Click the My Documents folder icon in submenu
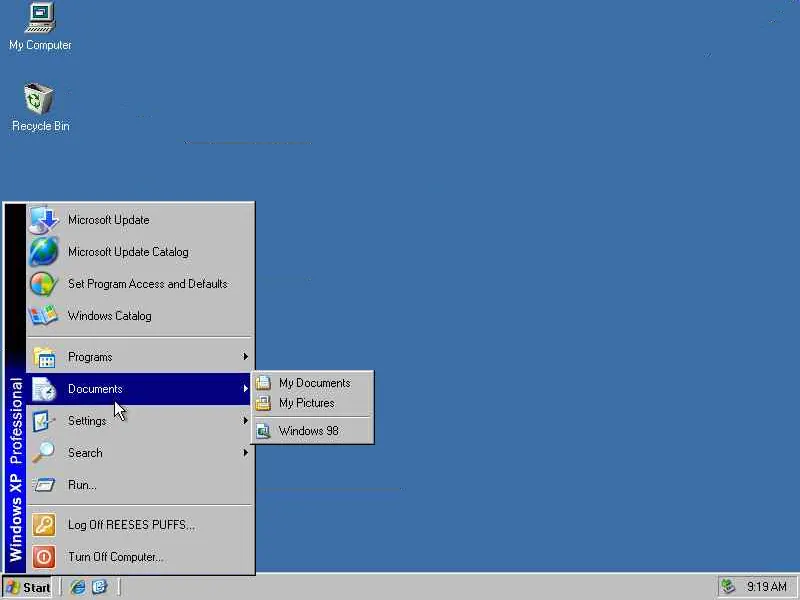This screenshot has height=600, width=800. point(263,383)
